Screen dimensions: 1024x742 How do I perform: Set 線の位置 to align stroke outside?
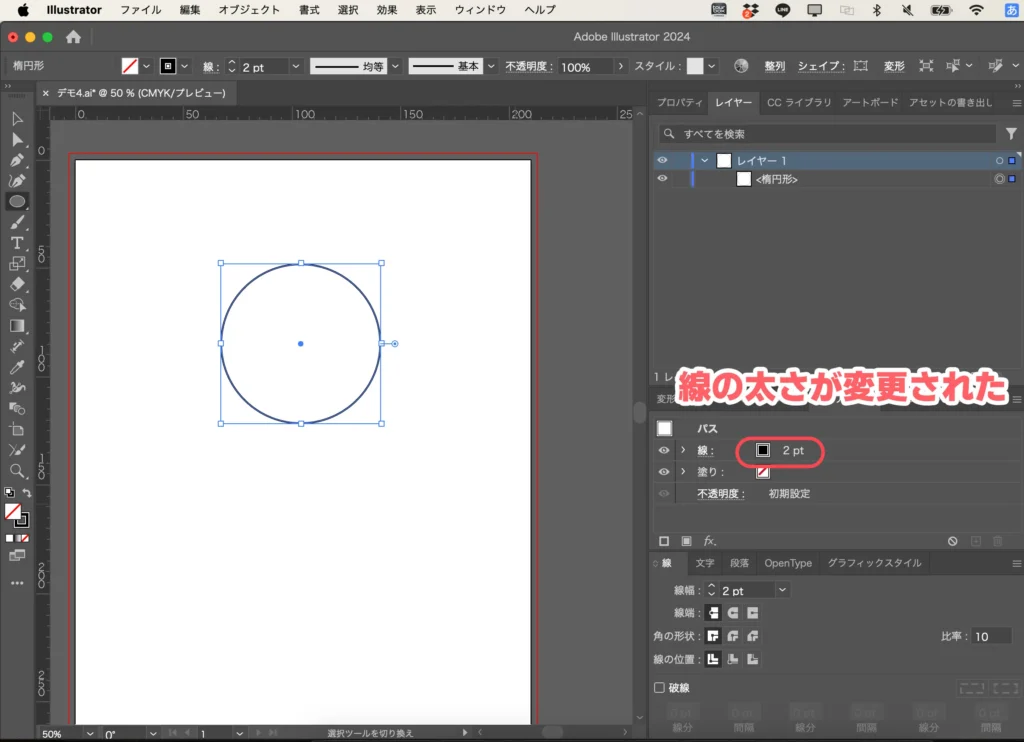(x=752, y=657)
